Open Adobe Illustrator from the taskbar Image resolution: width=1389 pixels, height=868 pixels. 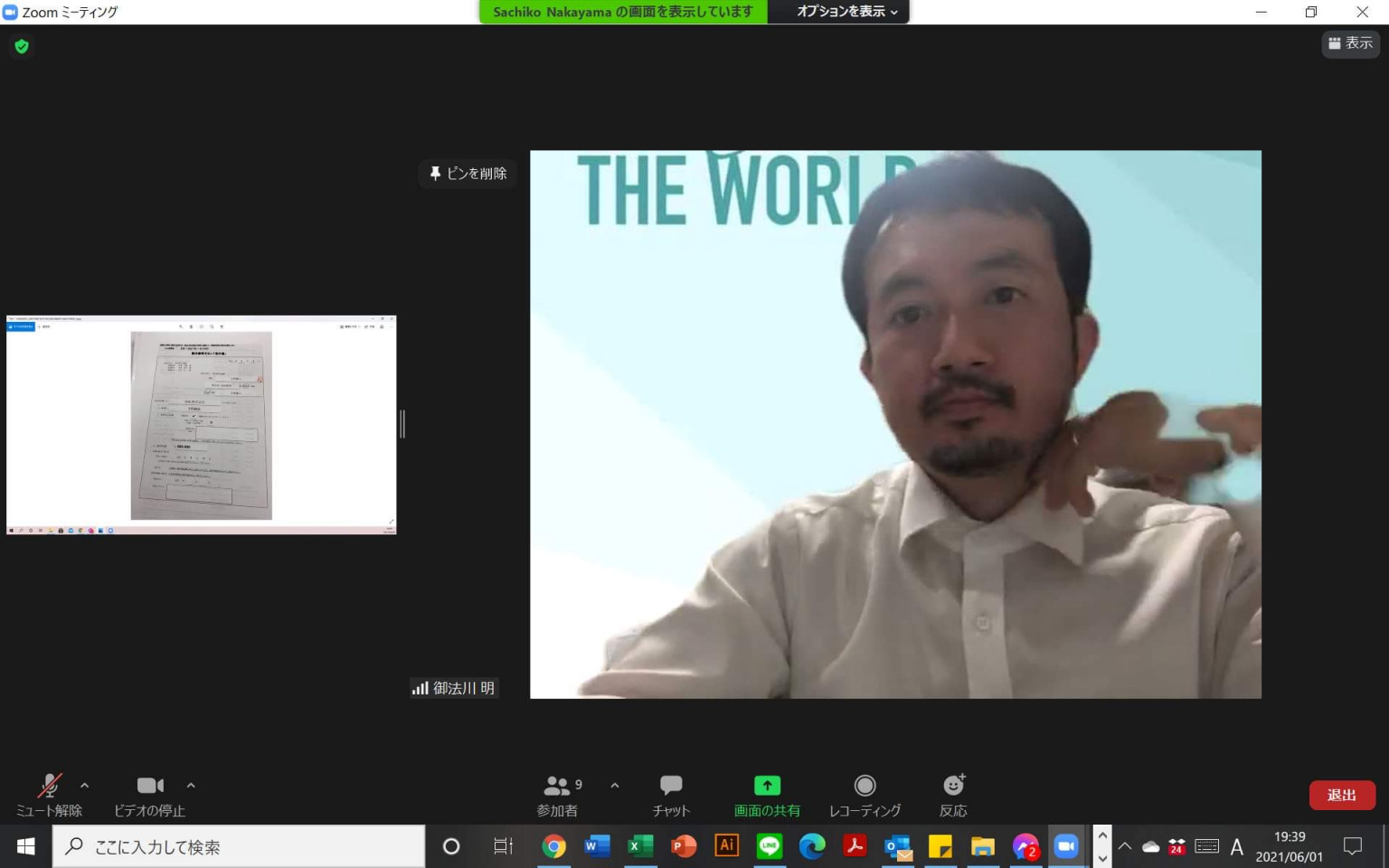coord(726,846)
